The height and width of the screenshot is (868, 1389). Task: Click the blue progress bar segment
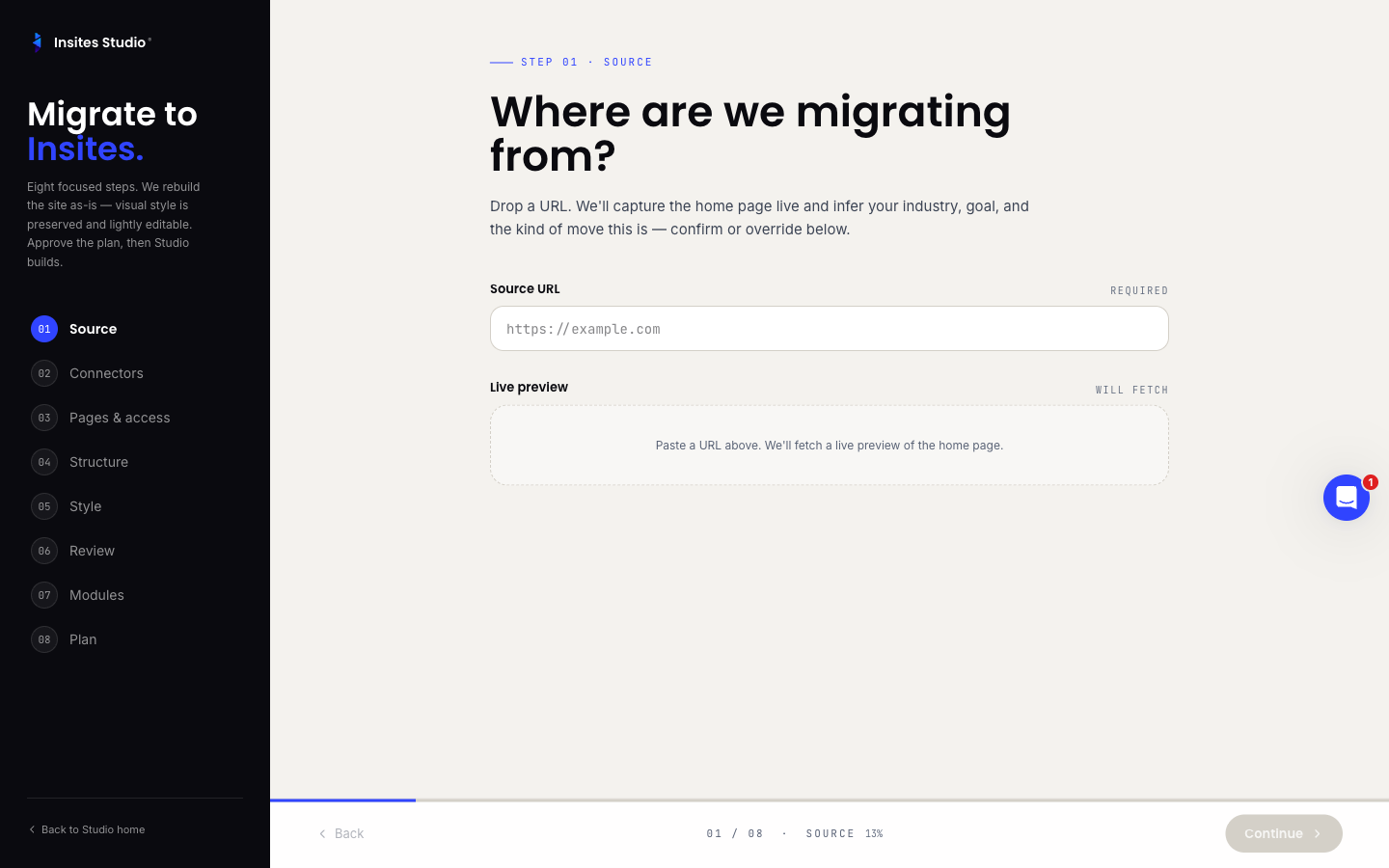342,800
